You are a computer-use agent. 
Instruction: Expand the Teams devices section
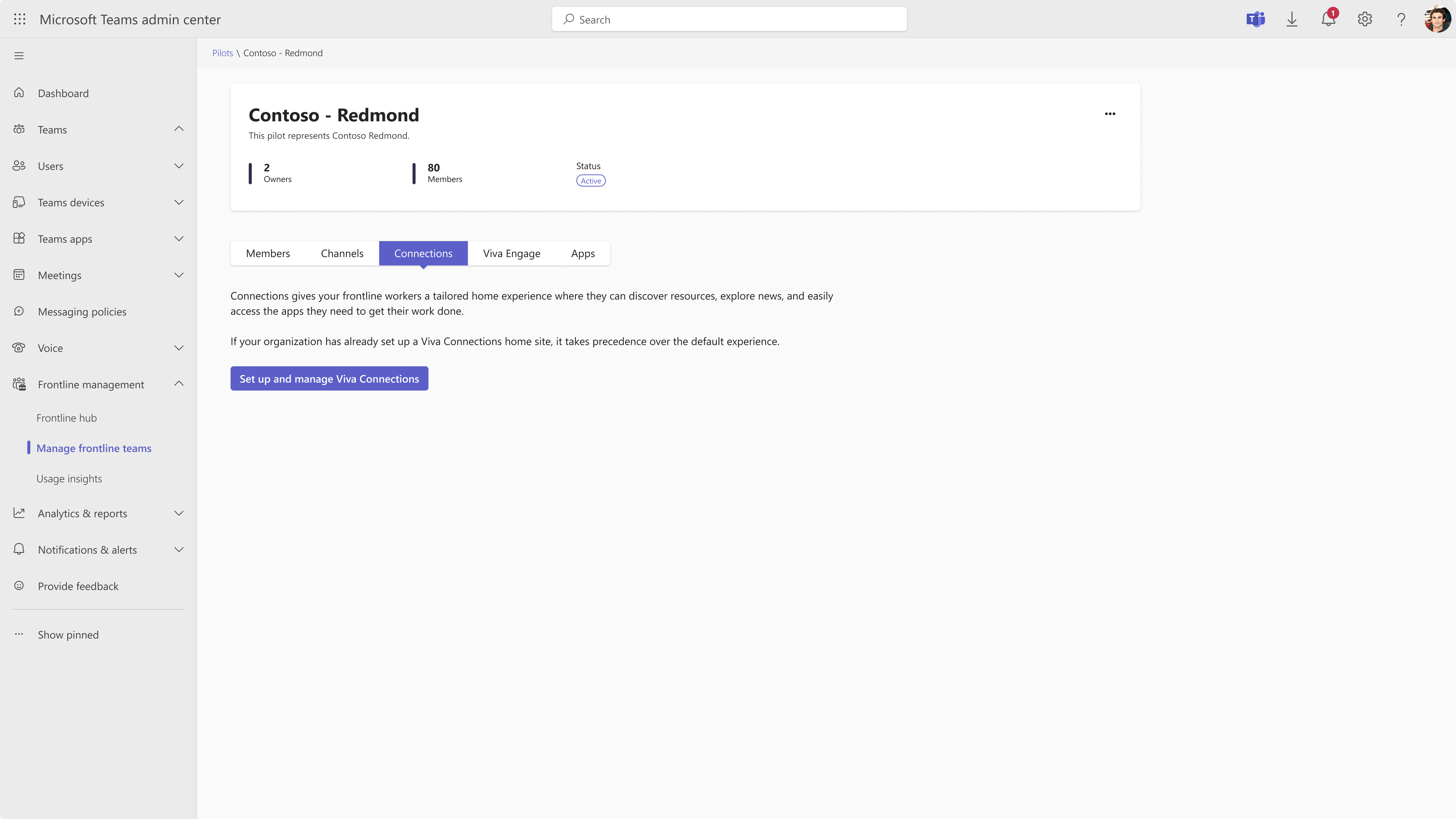(179, 202)
